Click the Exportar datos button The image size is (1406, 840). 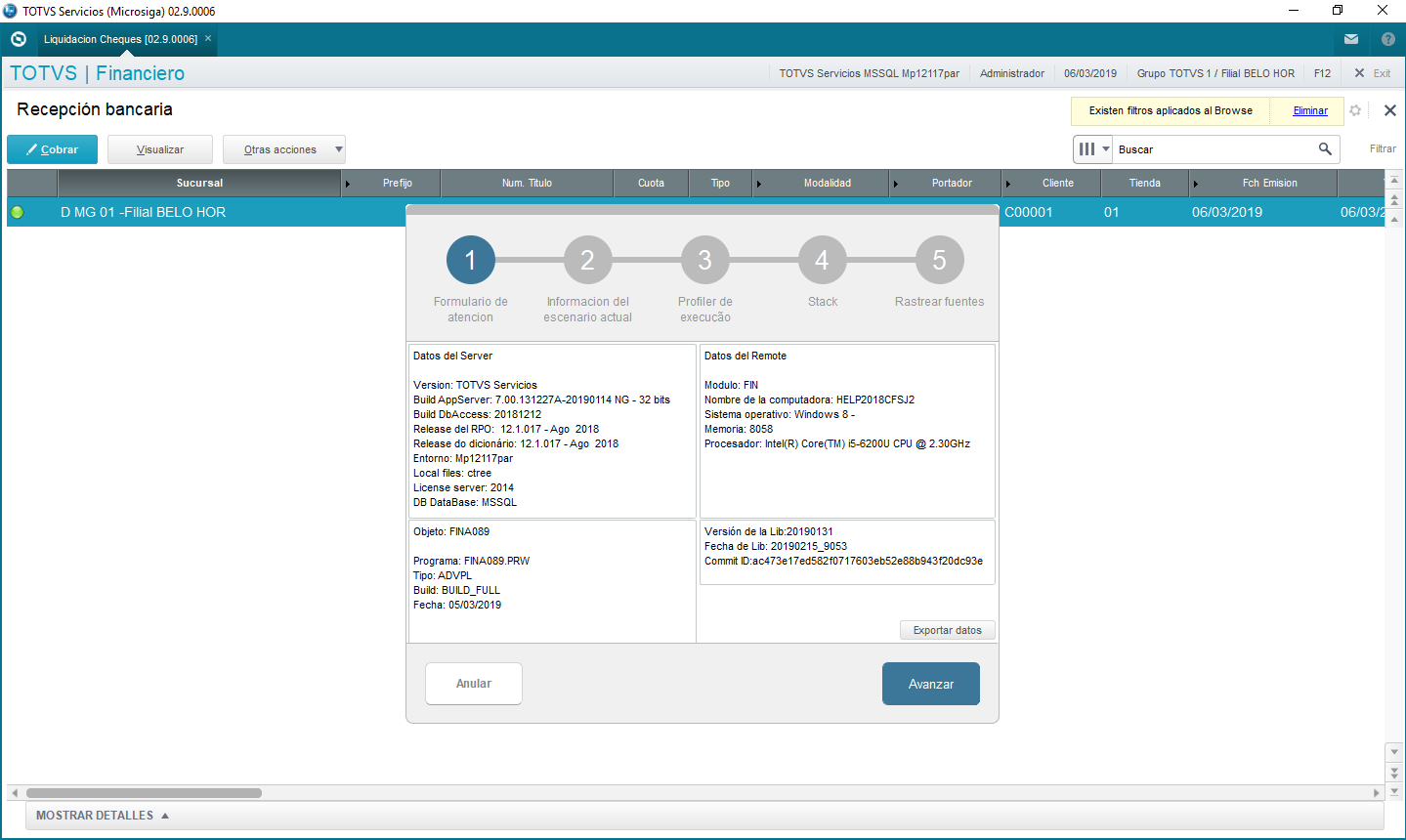(x=948, y=630)
